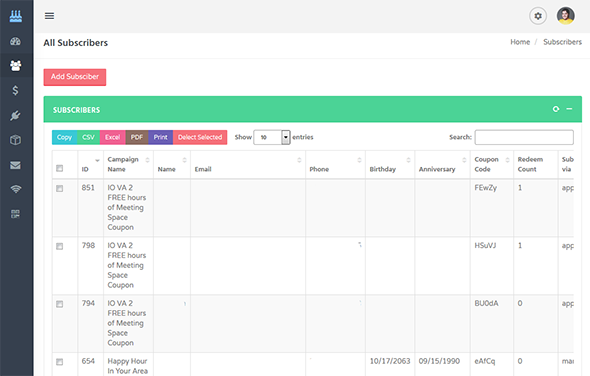Click the Print button
Screen dimensions: 590x376
[161, 137]
